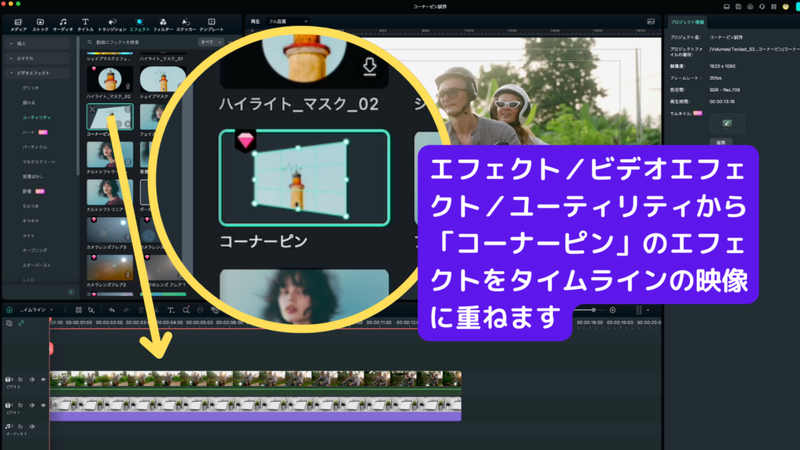Select the ちらつき effect category
Screen dimensions: 800x450
click(x=31, y=206)
